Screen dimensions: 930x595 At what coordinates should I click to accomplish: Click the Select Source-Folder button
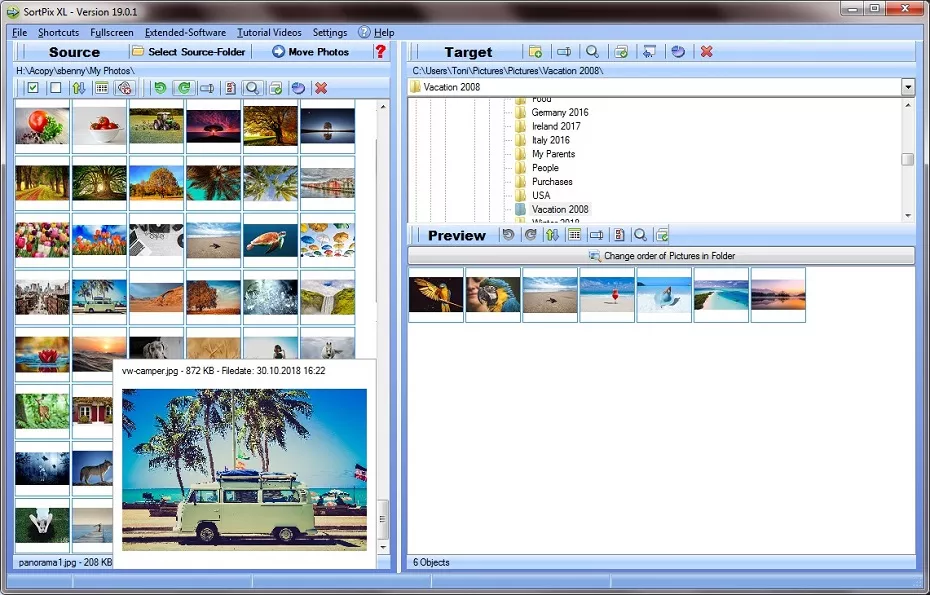pos(188,52)
